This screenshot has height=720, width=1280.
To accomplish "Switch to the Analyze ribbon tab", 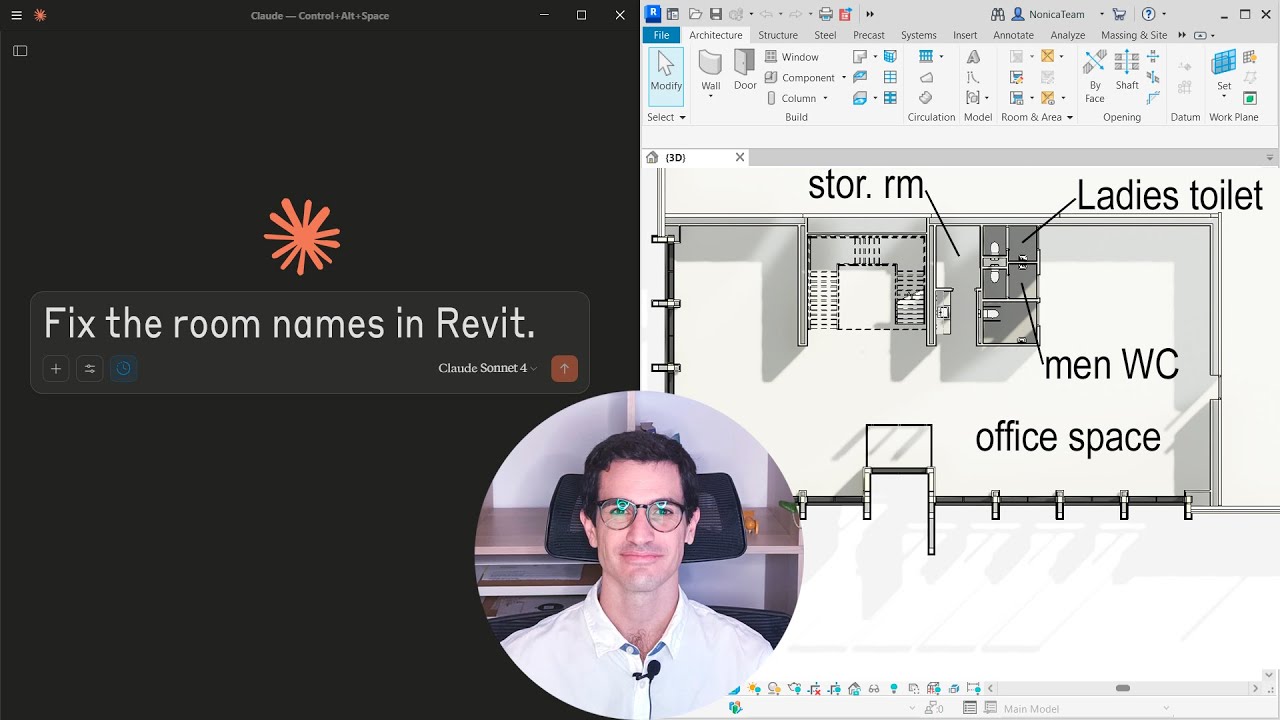I will [x=1068, y=35].
